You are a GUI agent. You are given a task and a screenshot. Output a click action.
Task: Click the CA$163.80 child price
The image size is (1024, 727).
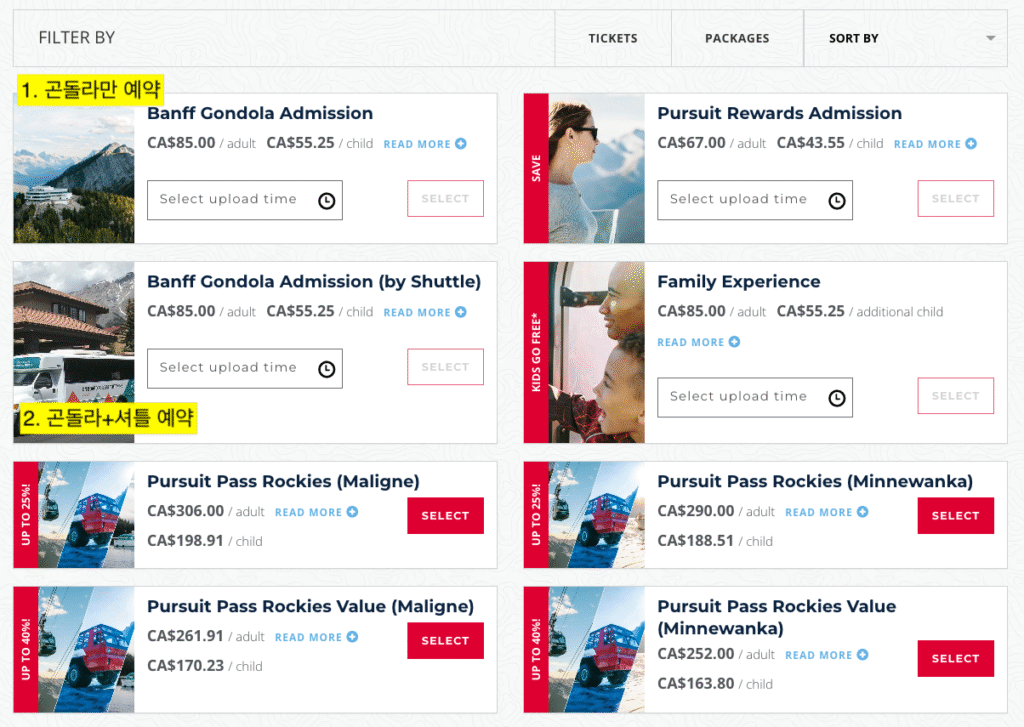click(696, 683)
